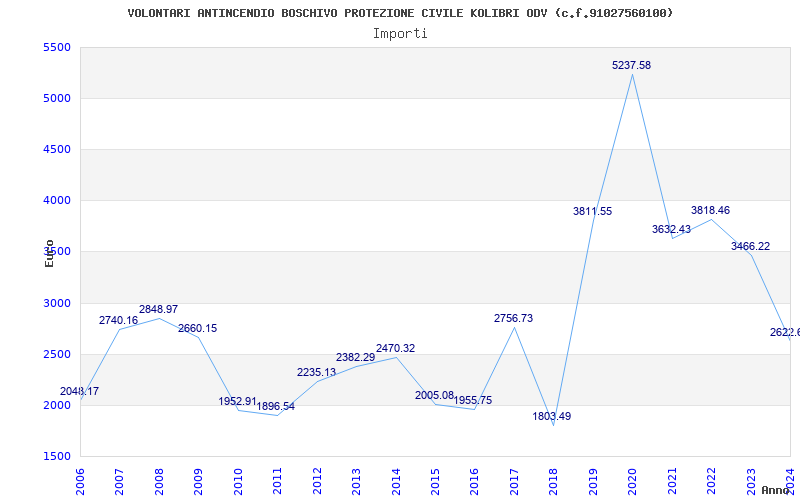Click the 1955.75 data label
The image size is (800, 500).
pos(473,401)
